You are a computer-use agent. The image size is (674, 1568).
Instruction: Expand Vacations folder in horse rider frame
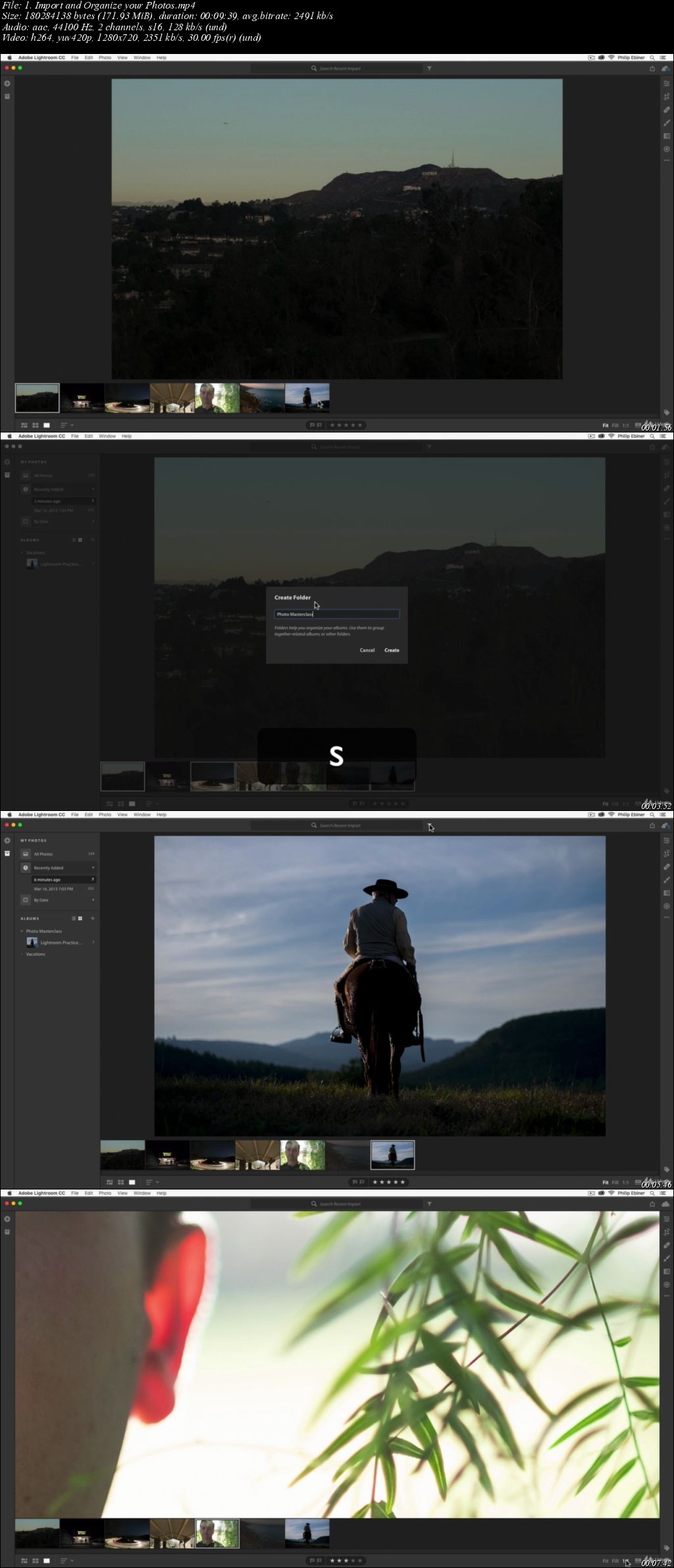[x=22, y=954]
